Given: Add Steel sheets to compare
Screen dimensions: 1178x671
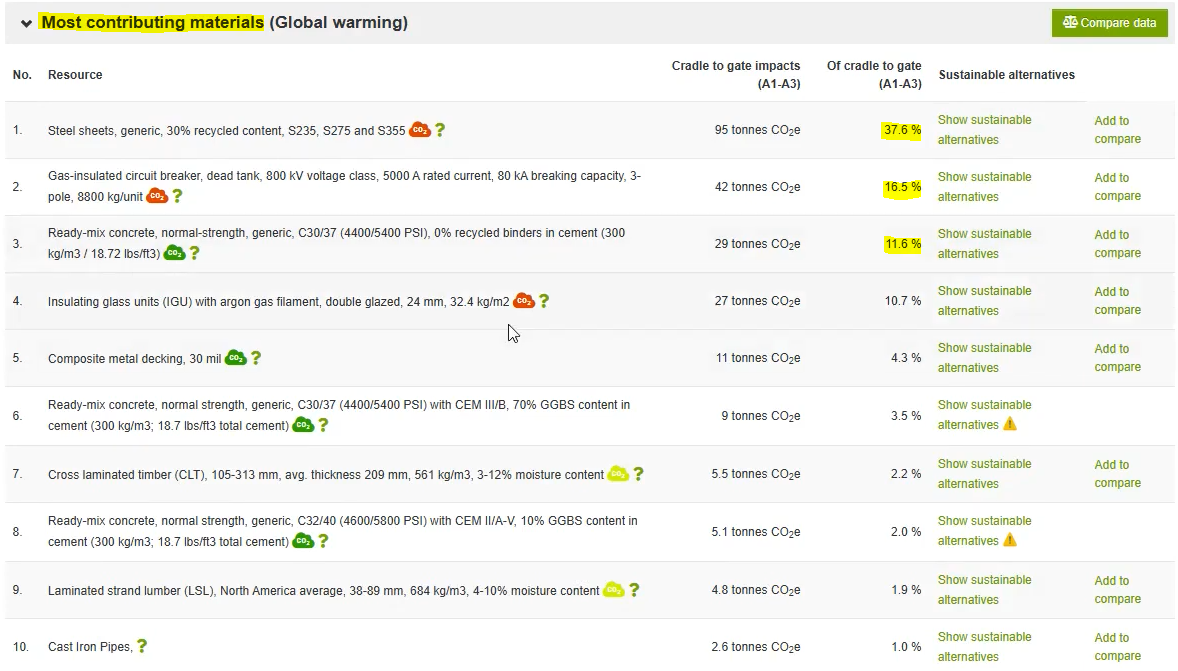Looking at the screenshot, I should [1117, 130].
